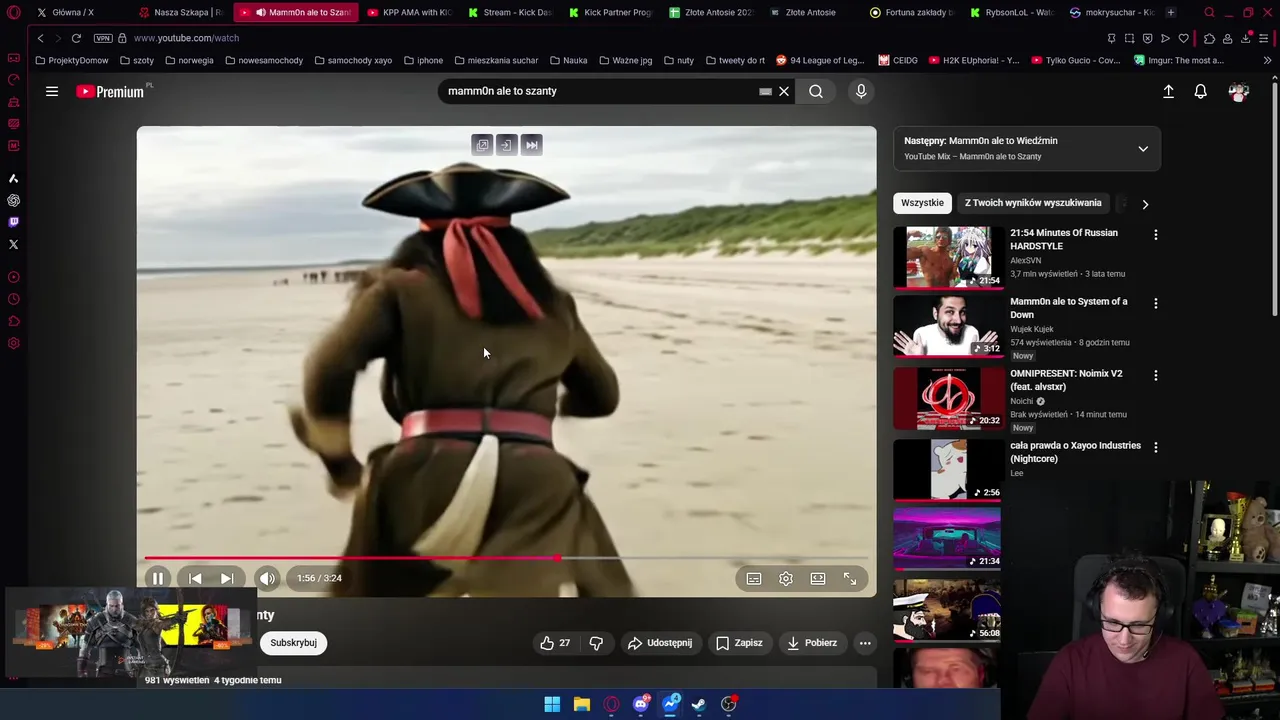Dislike the video with thumbs down
This screenshot has height=720, width=1280.
596,643
